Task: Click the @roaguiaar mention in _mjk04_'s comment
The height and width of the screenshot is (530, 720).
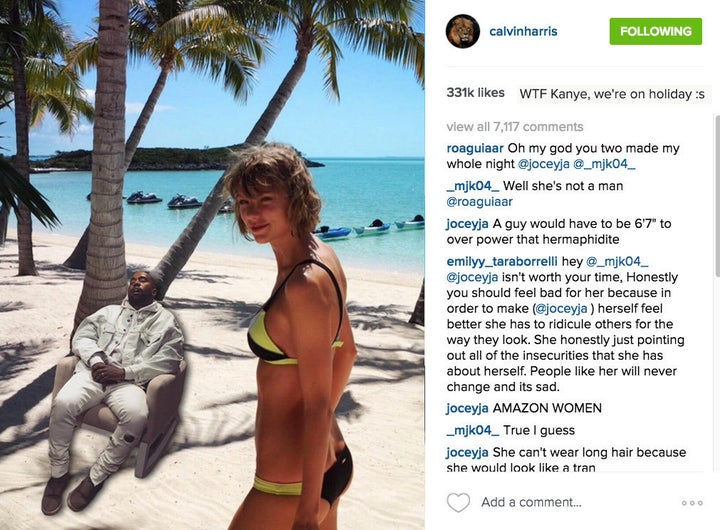Action: [479, 202]
